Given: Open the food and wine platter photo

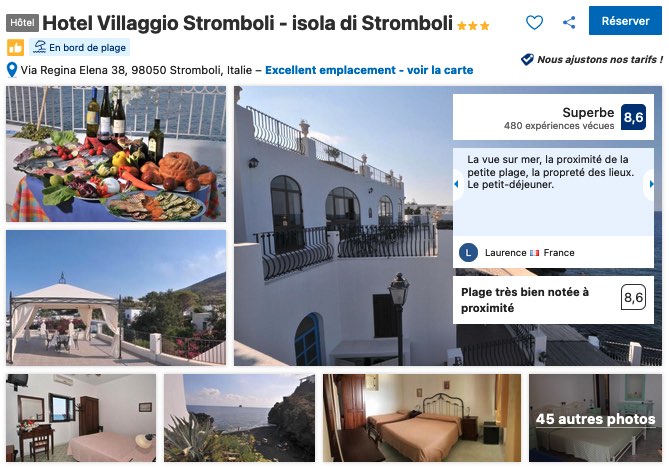Looking at the screenshot, I should click(x=116, y=154).
